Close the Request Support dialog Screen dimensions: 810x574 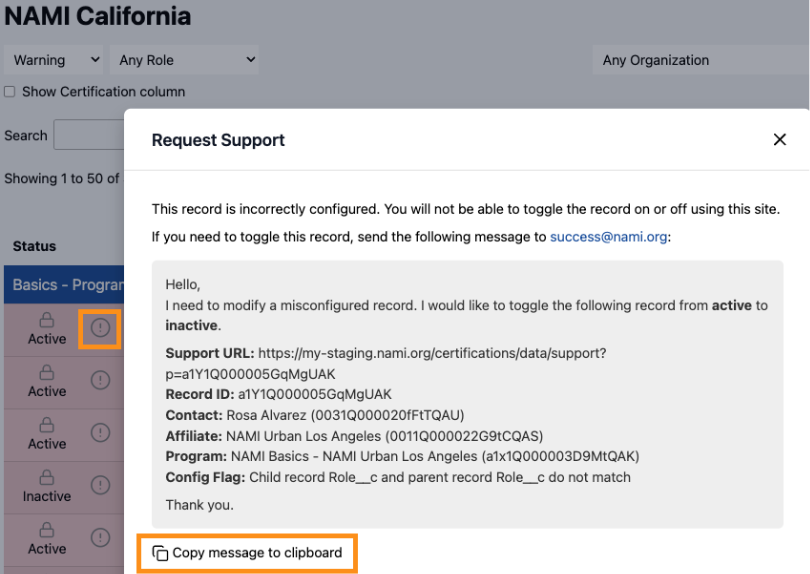tap(780, 139)
